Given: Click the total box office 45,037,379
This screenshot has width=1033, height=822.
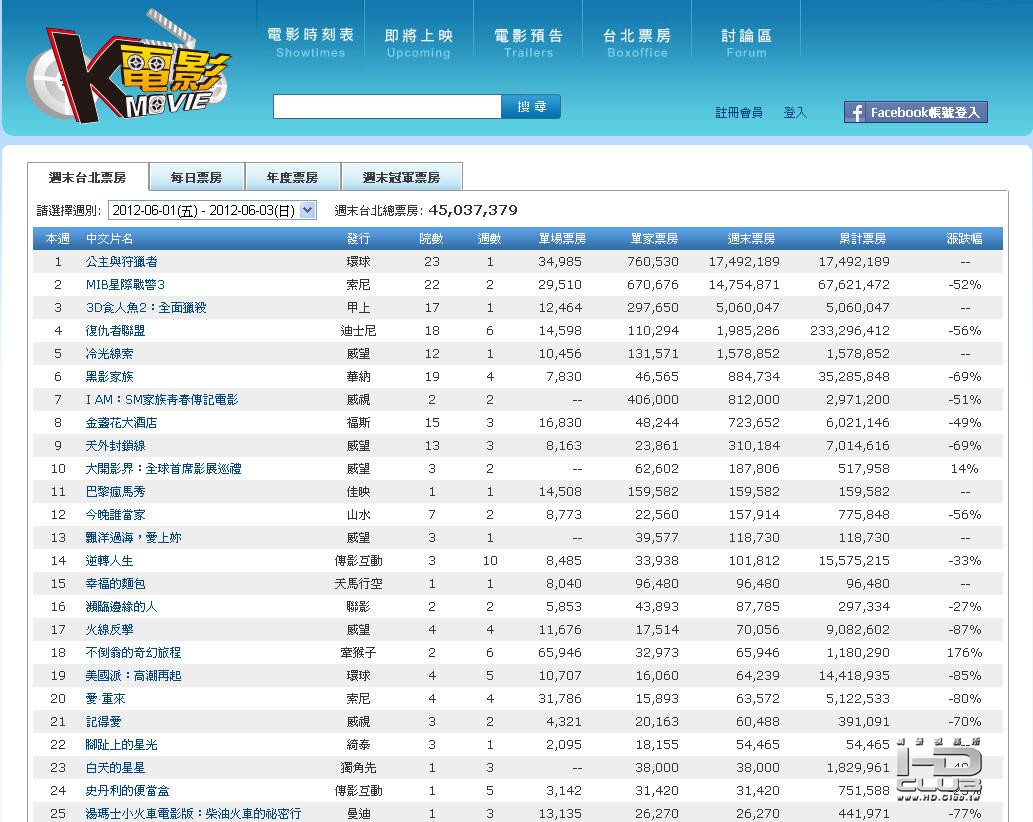Looking at the screenshot, I should click(x=473, y=210).
